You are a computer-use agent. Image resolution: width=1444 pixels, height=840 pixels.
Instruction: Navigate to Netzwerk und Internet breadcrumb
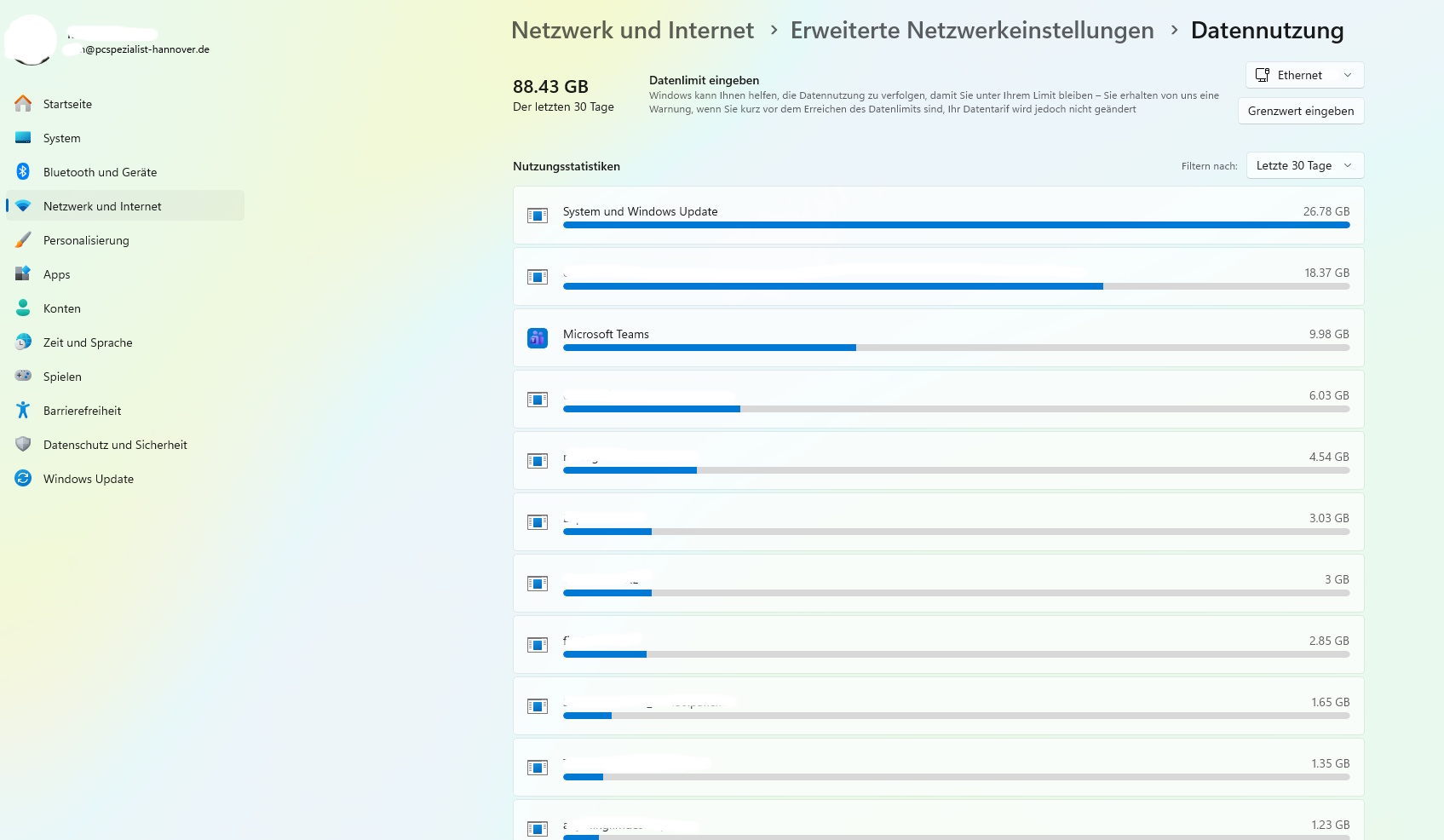click(632, 31)
